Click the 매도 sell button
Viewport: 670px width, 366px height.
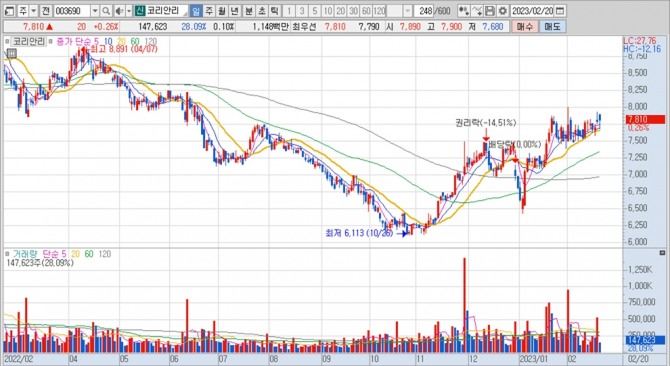coord(552,26)
